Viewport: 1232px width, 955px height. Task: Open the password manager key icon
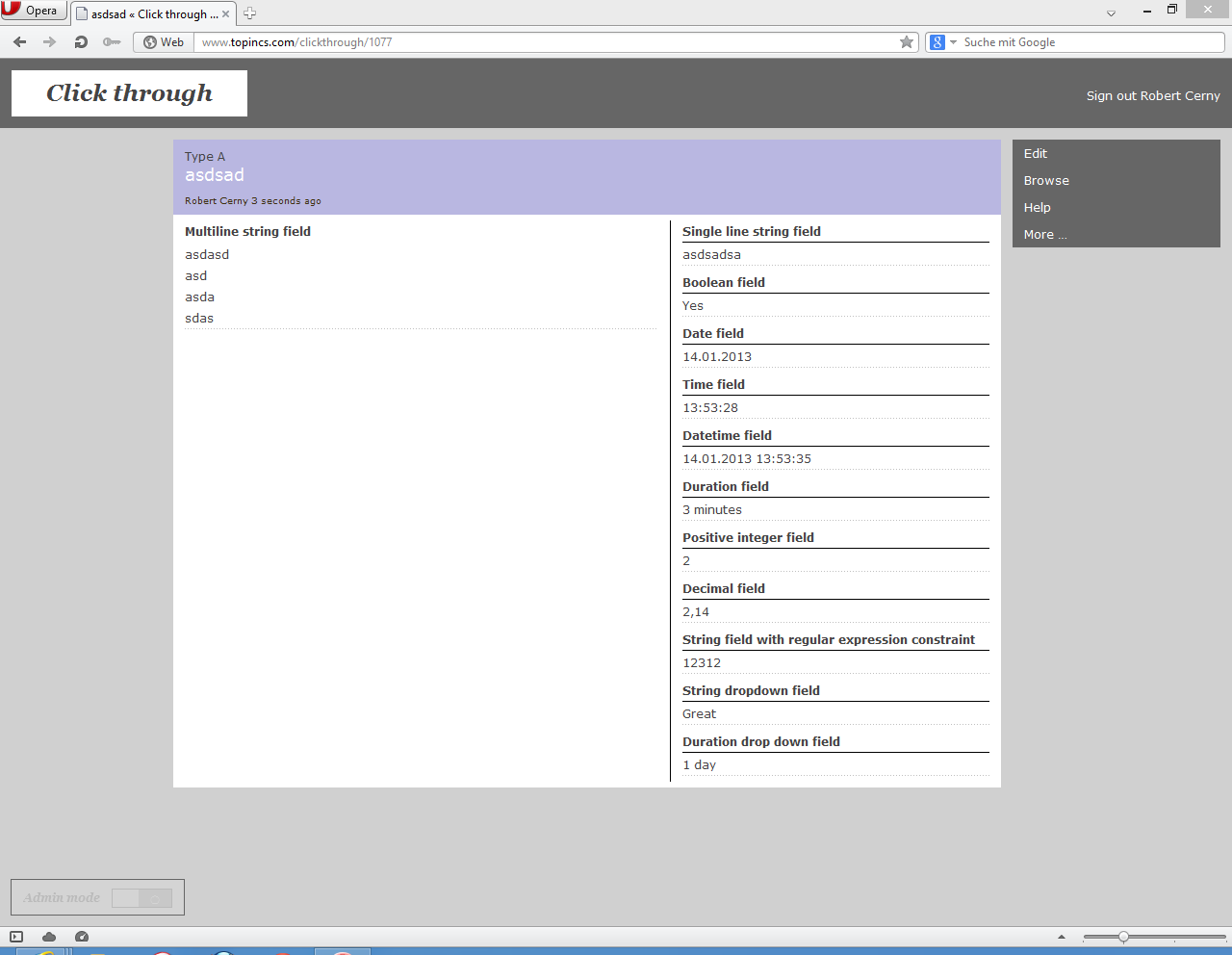[112, 42]
